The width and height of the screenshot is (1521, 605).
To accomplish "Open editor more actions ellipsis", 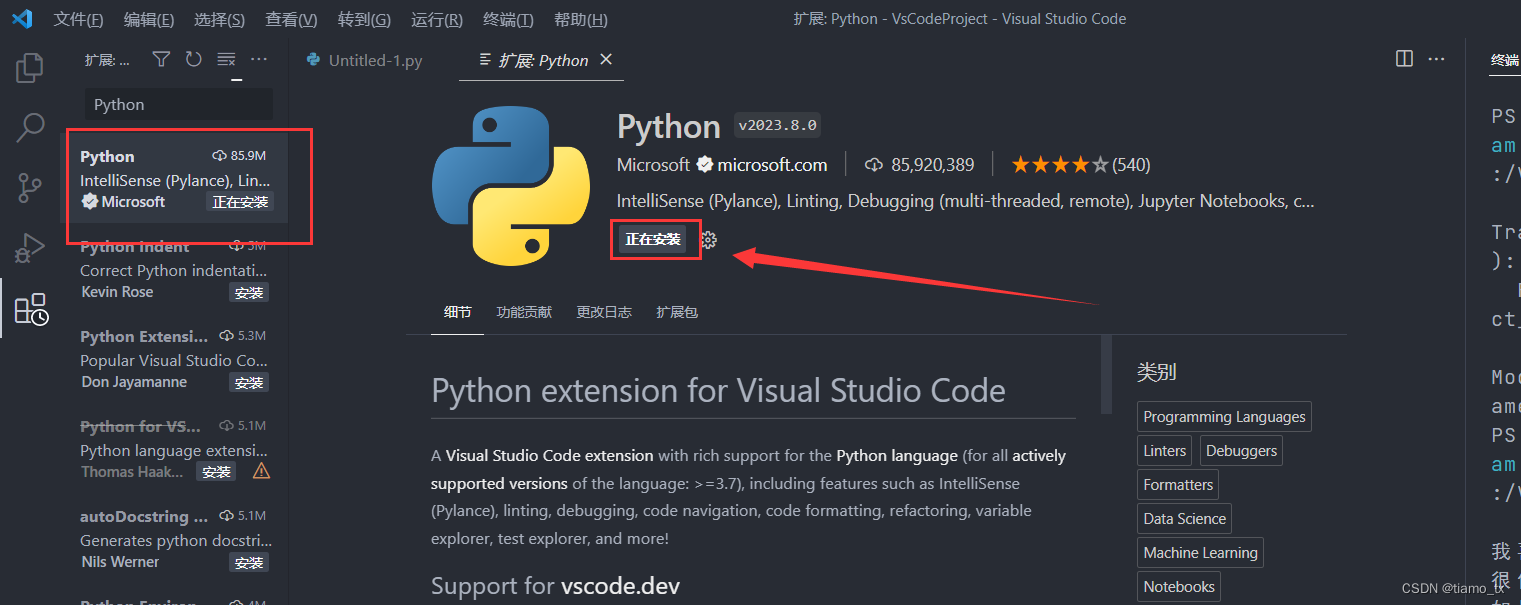I will click(x=1437, y=59).
